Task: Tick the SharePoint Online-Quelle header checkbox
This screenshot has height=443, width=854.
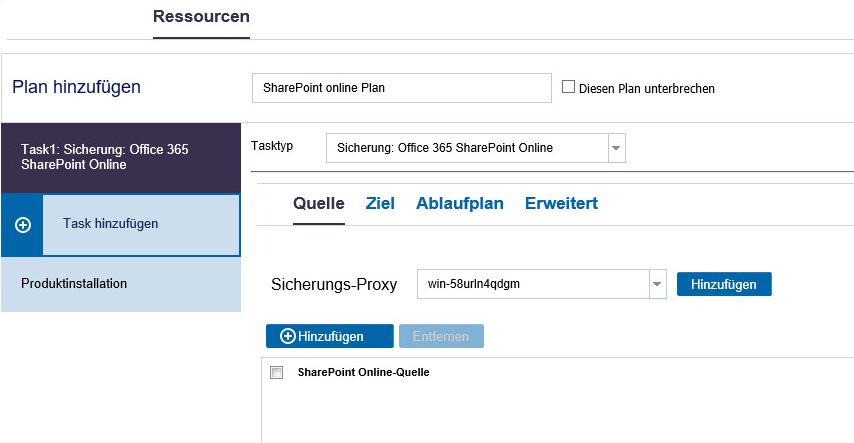Action: [x=277, y=373]
